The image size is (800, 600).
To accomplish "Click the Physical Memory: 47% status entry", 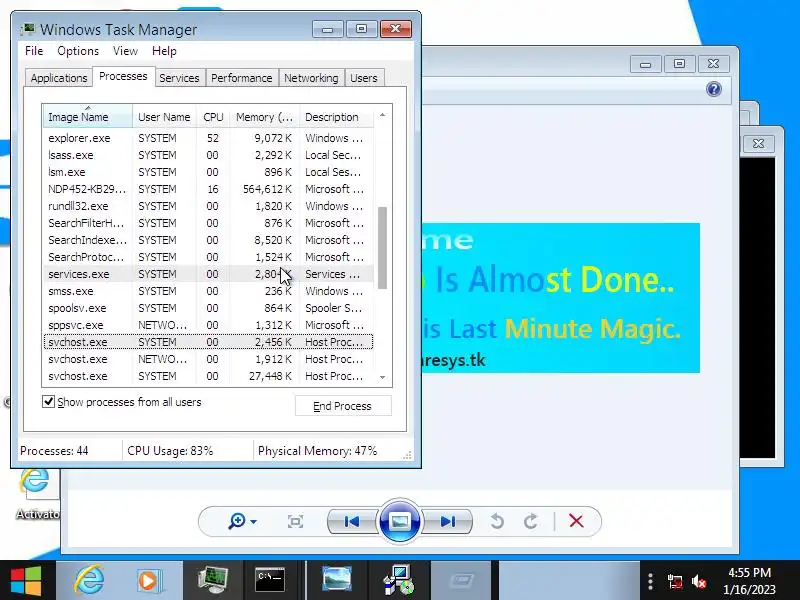I will 317,451.
